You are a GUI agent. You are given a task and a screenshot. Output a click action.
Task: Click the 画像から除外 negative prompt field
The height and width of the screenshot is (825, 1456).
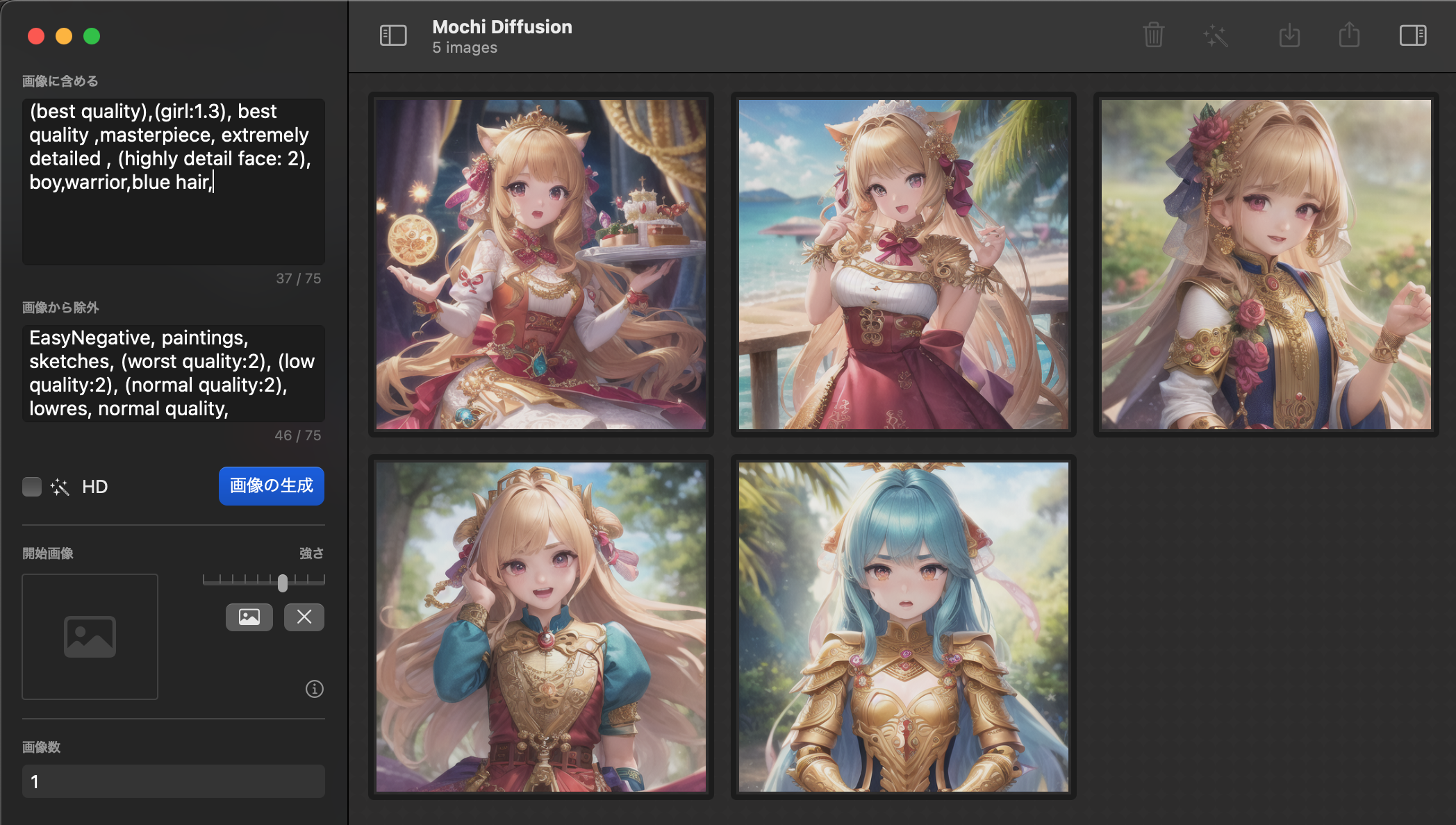click(x=174, y=373)
